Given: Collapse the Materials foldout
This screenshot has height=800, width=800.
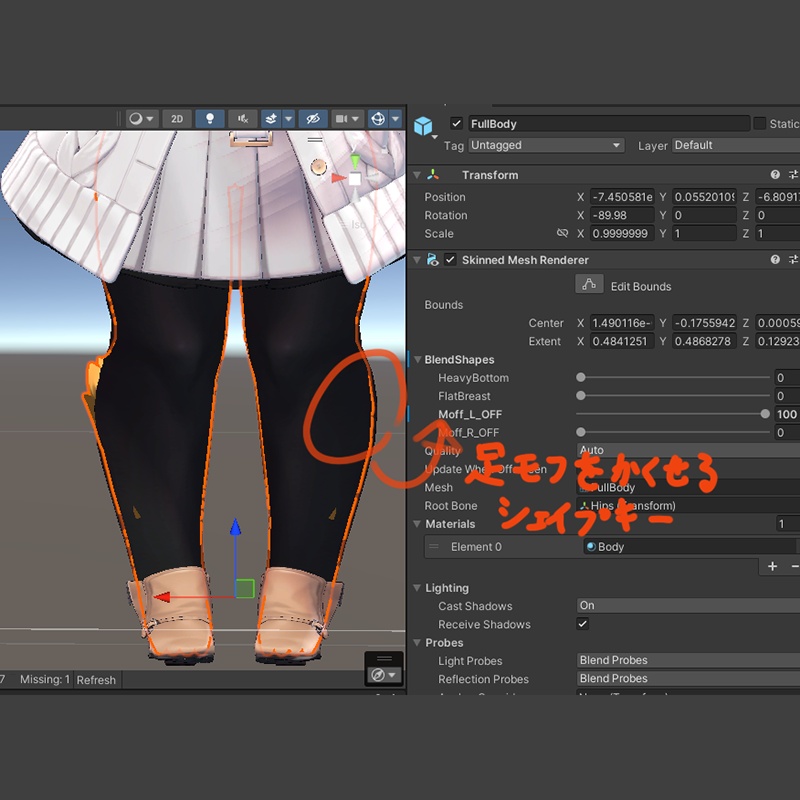Looking at the screenshot, I should [417, 524].
